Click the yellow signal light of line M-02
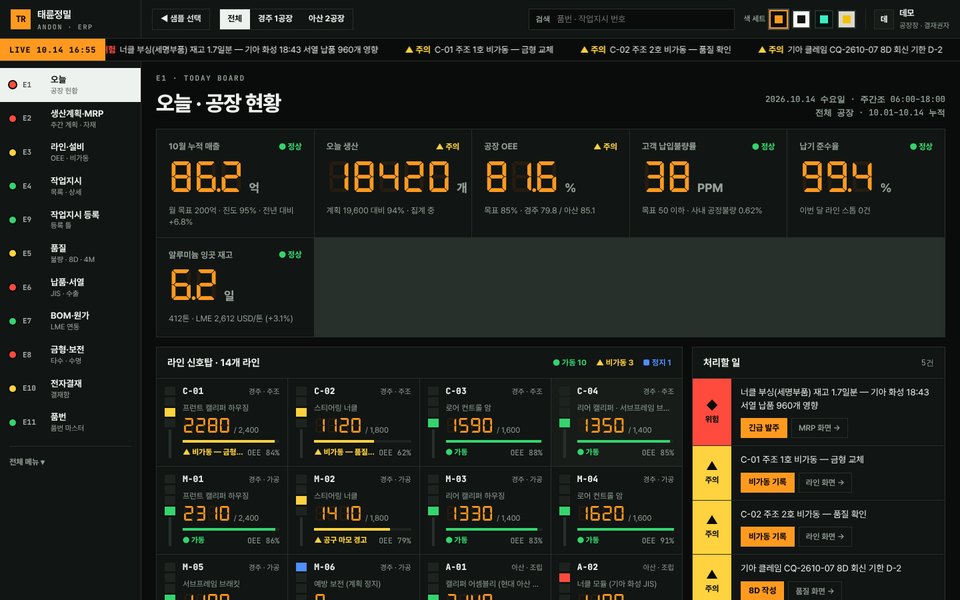The image size is (960, 600). tap(301, 501)
